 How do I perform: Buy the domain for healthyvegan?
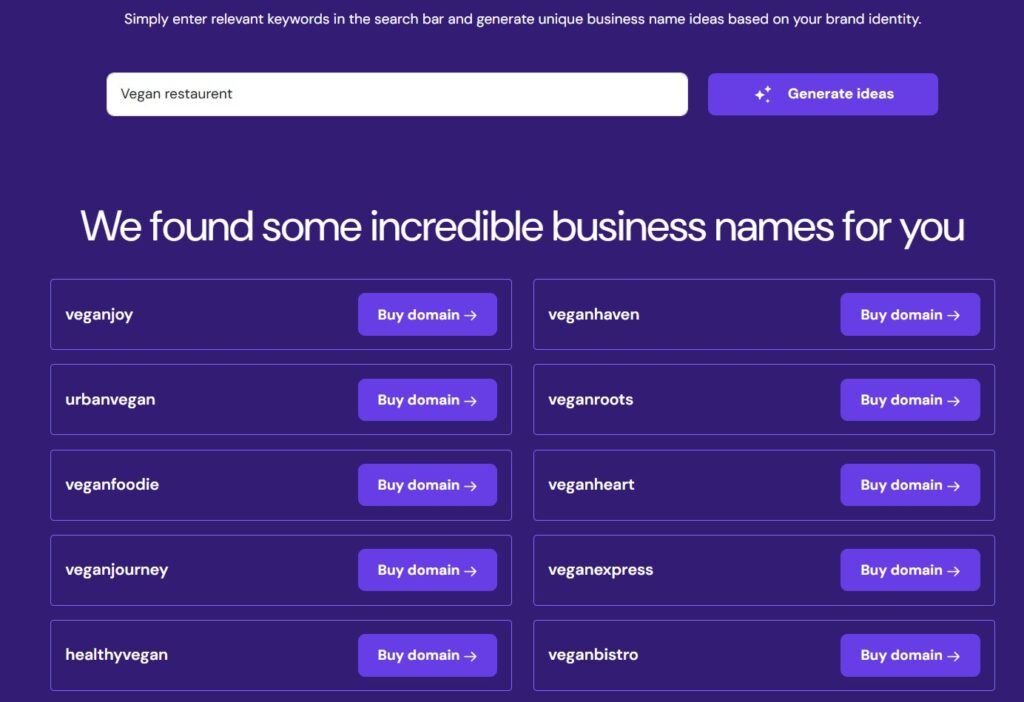[x=427, y=655]
